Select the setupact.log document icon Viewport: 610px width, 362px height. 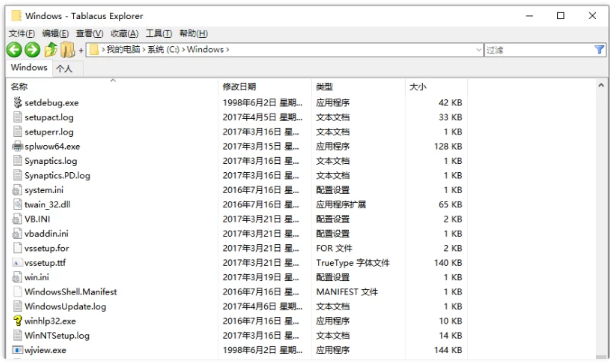coord(17,117)
